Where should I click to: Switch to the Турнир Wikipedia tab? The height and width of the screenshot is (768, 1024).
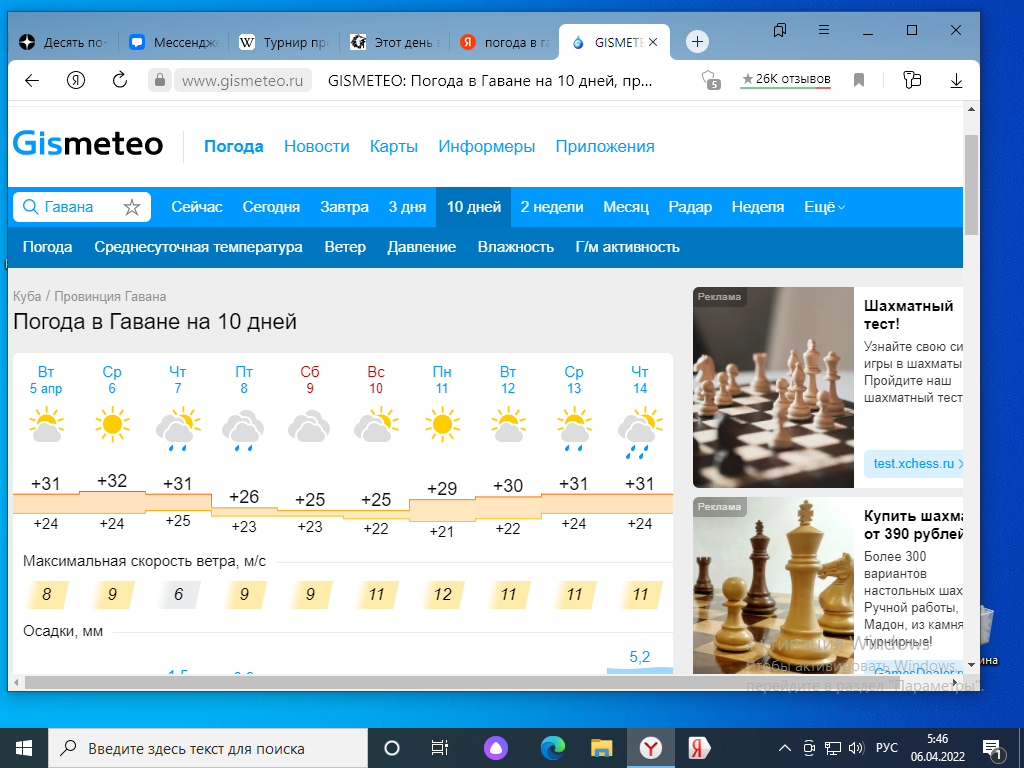(x=284, y=42)
